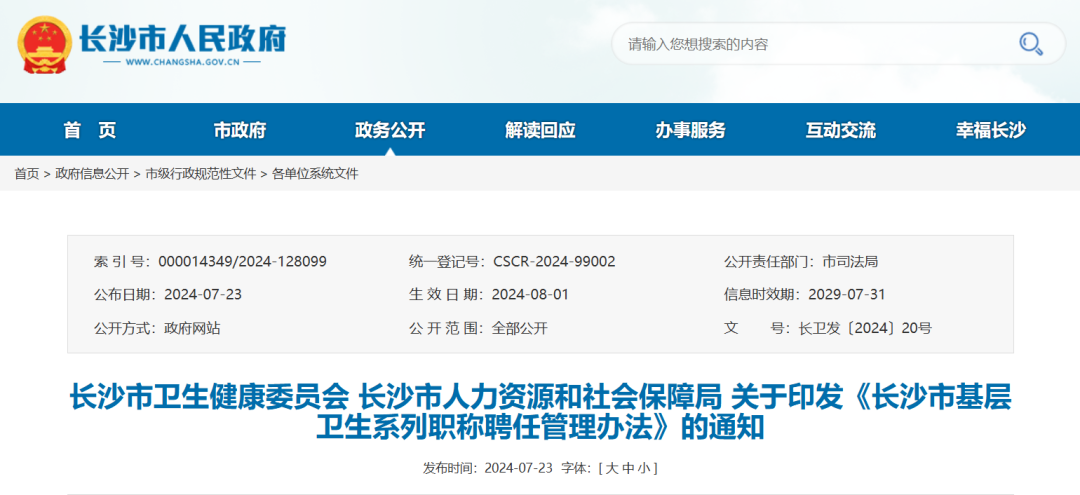This screenshot has height=495, width=1080.
Task: Click the search magnifier icon
Action: point(1030,44)
